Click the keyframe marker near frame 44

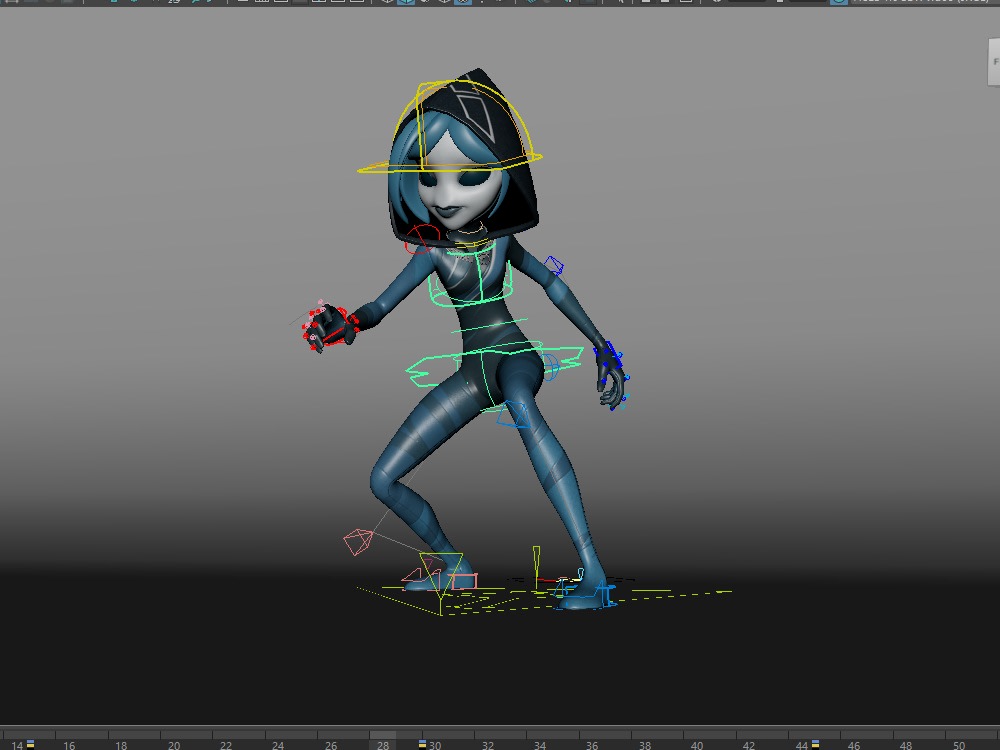(815, 744)
